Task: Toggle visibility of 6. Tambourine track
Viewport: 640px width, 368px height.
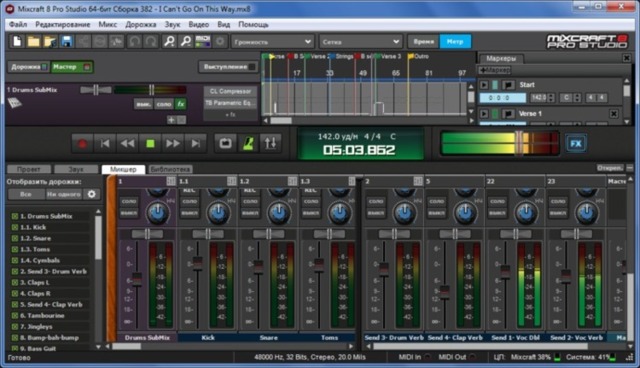Action: [15, 316]
